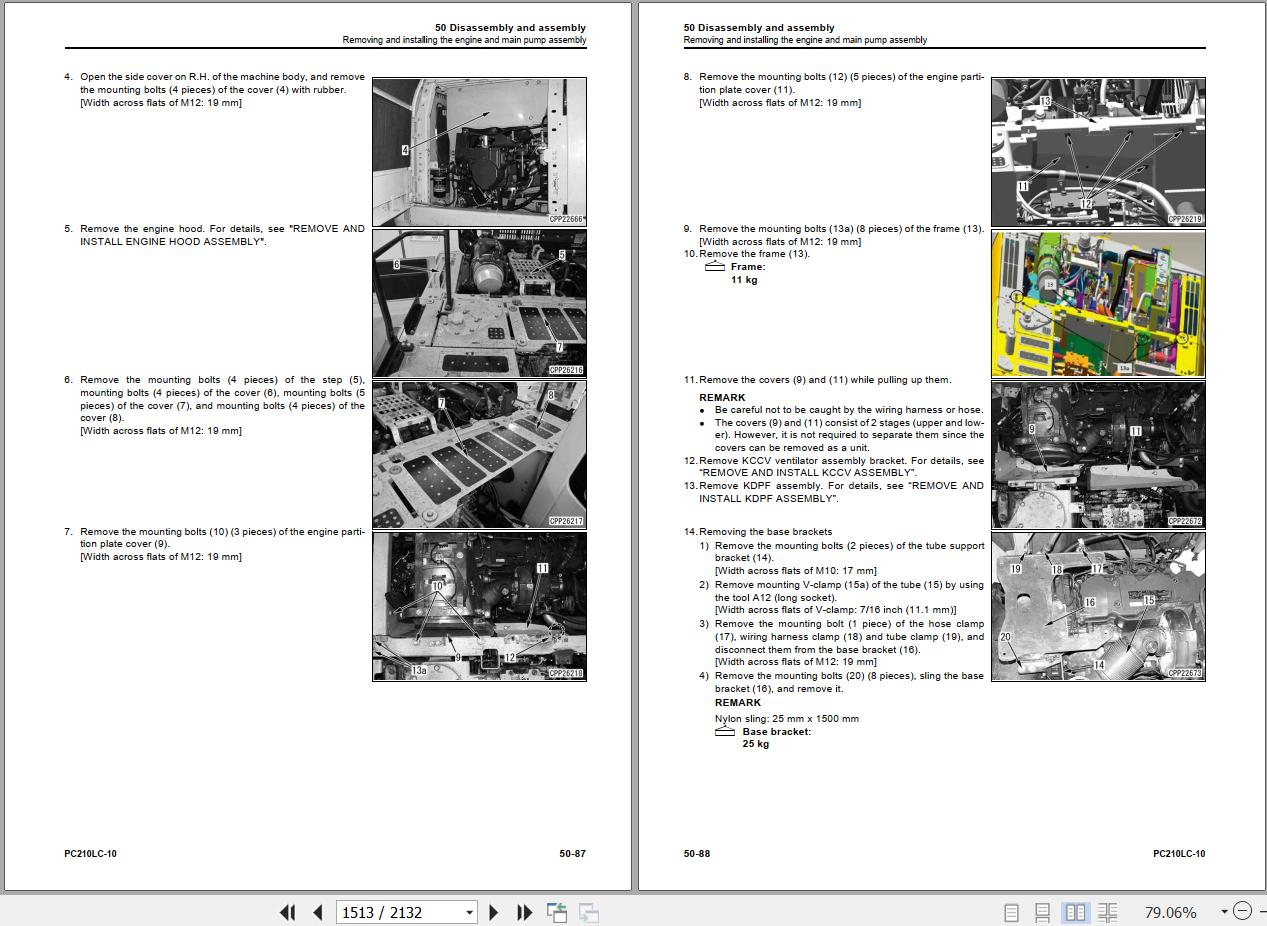Click the colored frame diagram for step 9
The image size is (1267, 926).
tap(1098, 303)
